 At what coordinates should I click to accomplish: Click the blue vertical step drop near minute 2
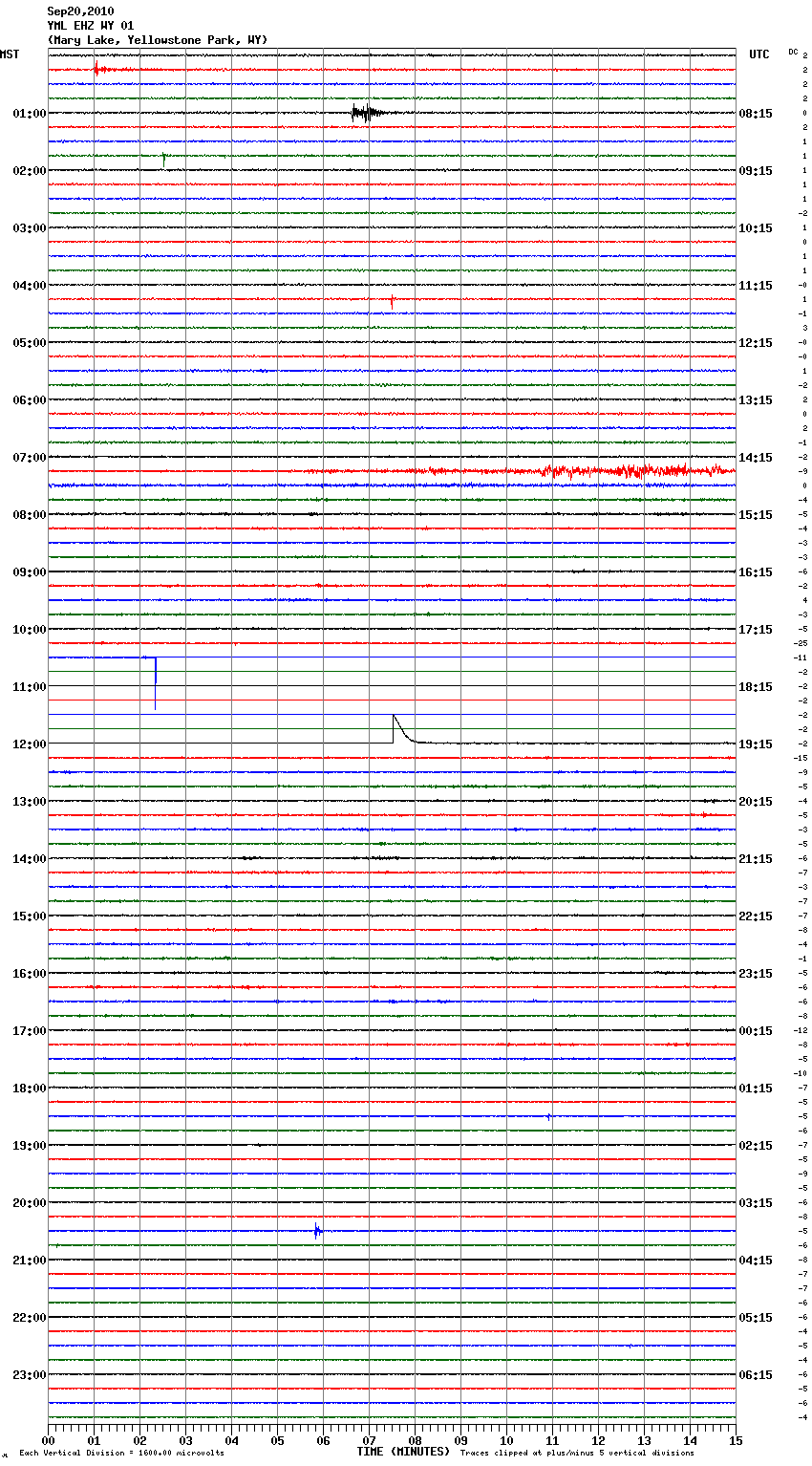coord(155,683)
